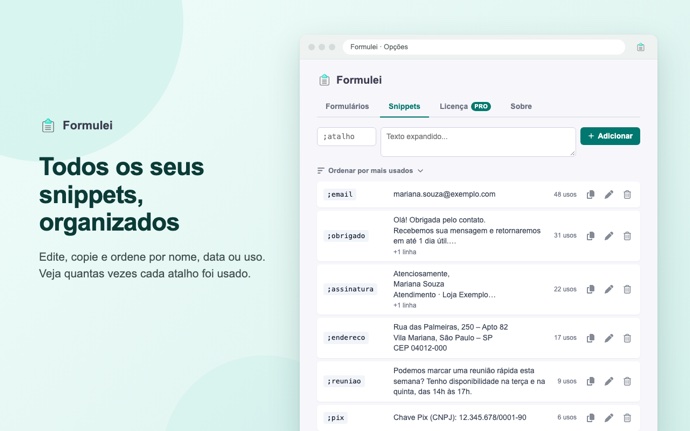Click the Formulei logo icon on the left banner
The width and height of the screenshot is (690, 431).
[x=48, y=125]
